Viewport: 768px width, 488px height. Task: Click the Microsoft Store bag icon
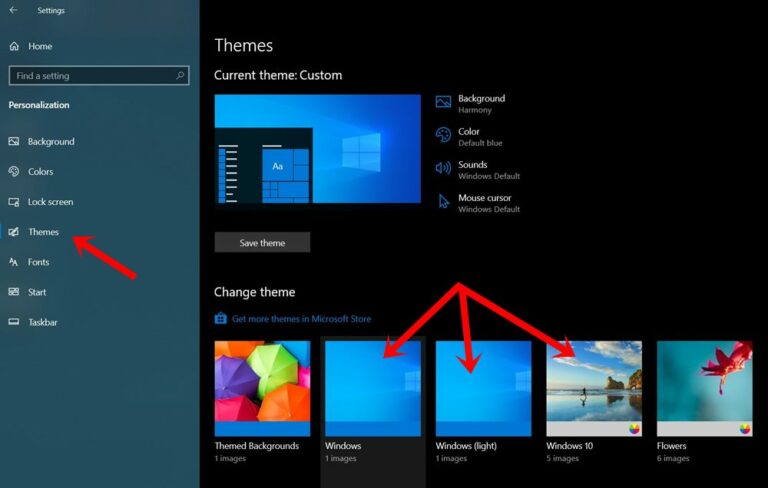pyautogui.click(x=220, y=318)
